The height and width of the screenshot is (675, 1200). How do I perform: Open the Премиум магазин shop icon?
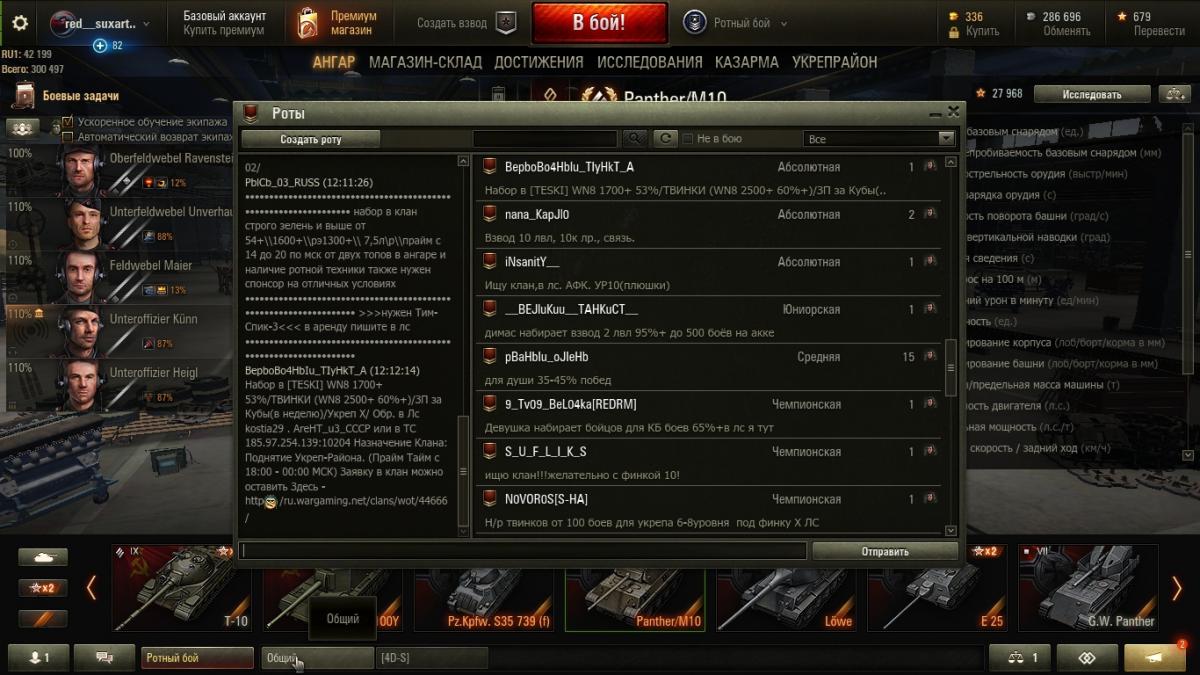(309, 23)
